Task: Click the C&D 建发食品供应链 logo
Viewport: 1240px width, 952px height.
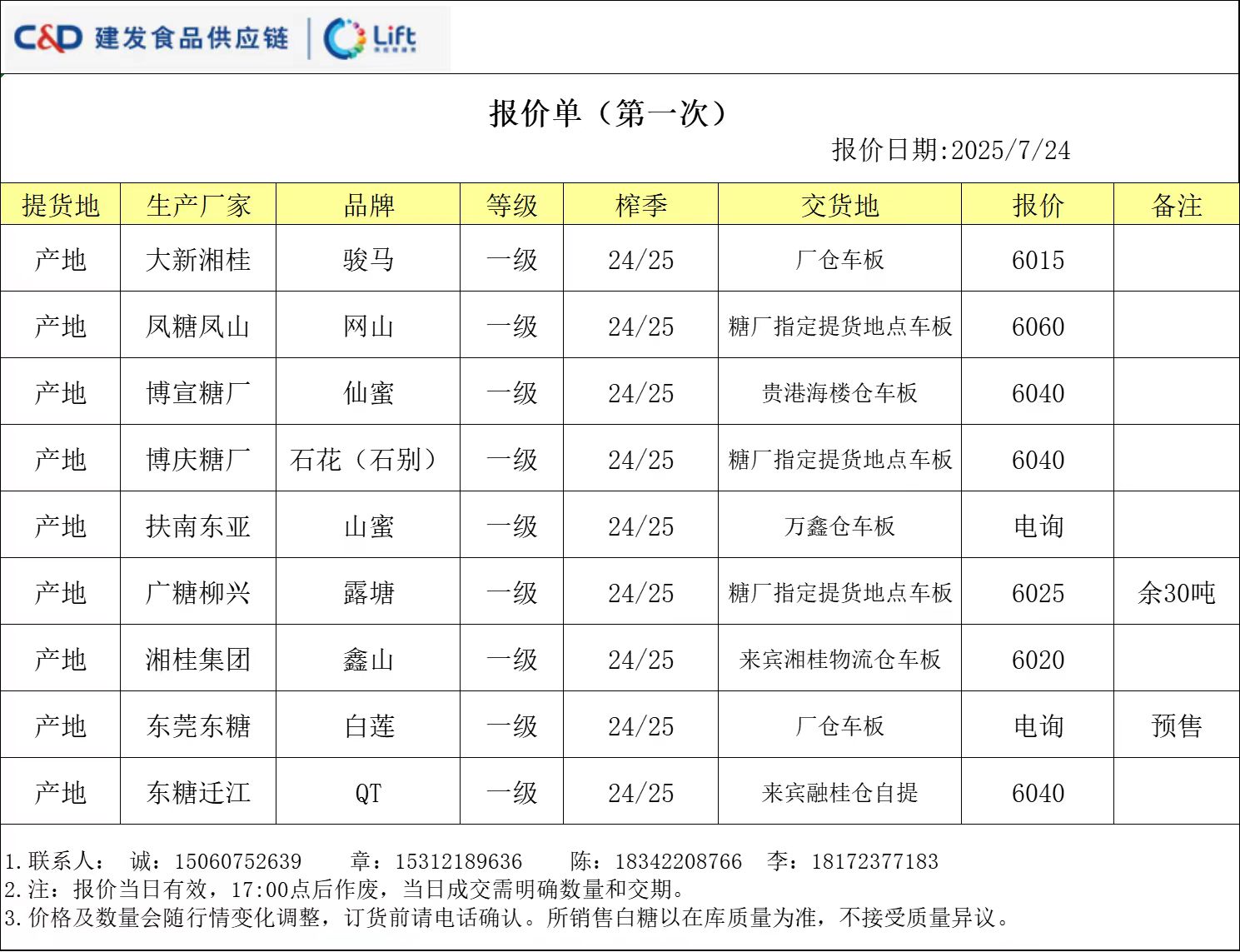Action: (151, 38)
